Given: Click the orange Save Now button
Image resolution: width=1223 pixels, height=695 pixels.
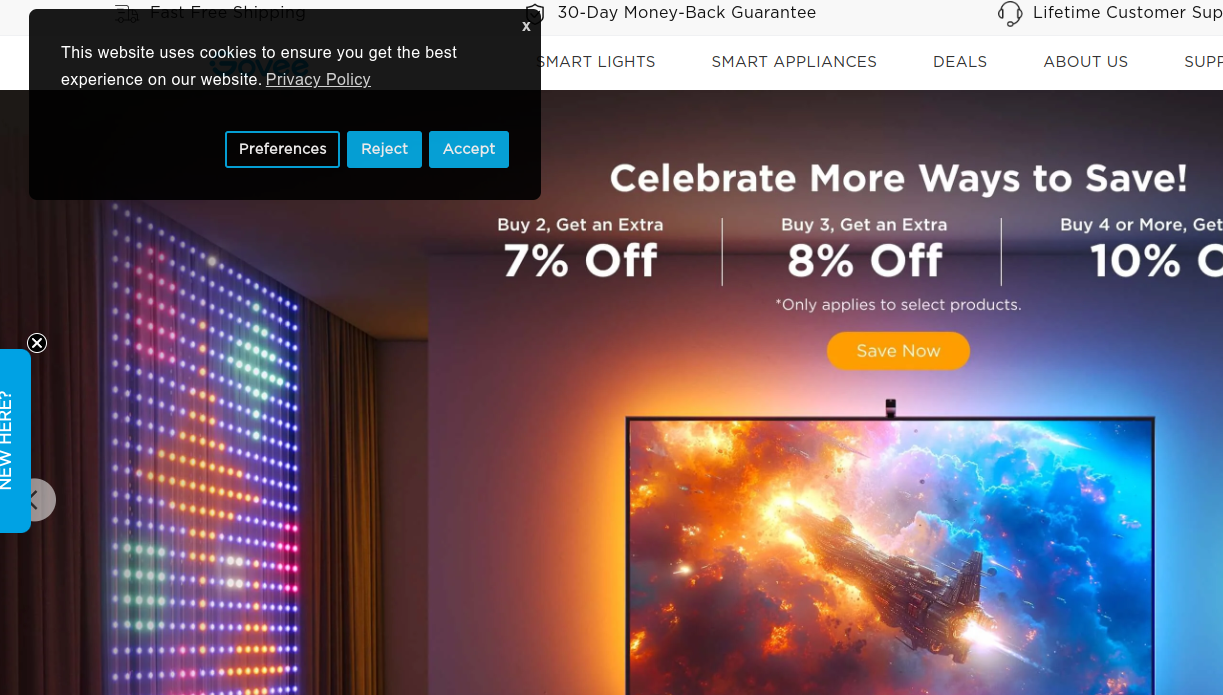Looking at the screenshot, I should [898, 351].
